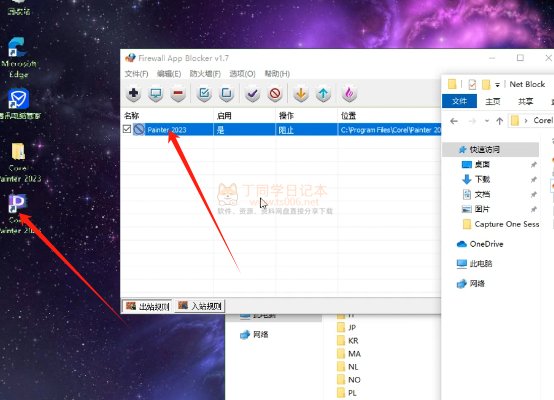Open the quick access toolbar dropdown arrow
The image size is (554, 400).
497,85
